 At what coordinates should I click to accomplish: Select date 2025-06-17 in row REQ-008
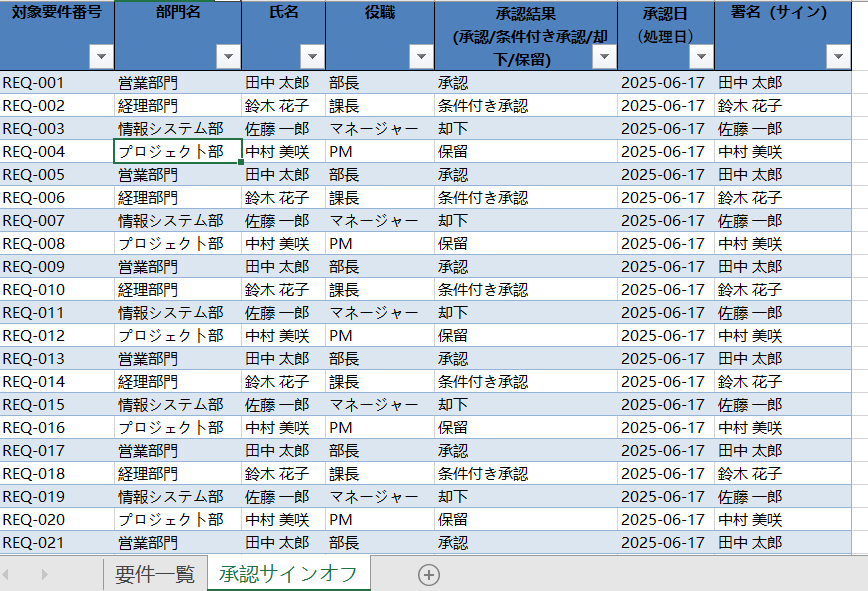(x=666, y=243)
